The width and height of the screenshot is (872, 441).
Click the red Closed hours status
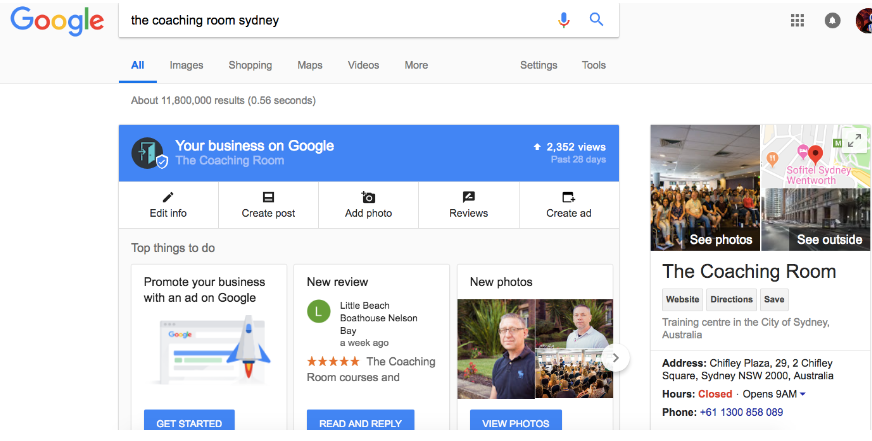tap(715, 394)
